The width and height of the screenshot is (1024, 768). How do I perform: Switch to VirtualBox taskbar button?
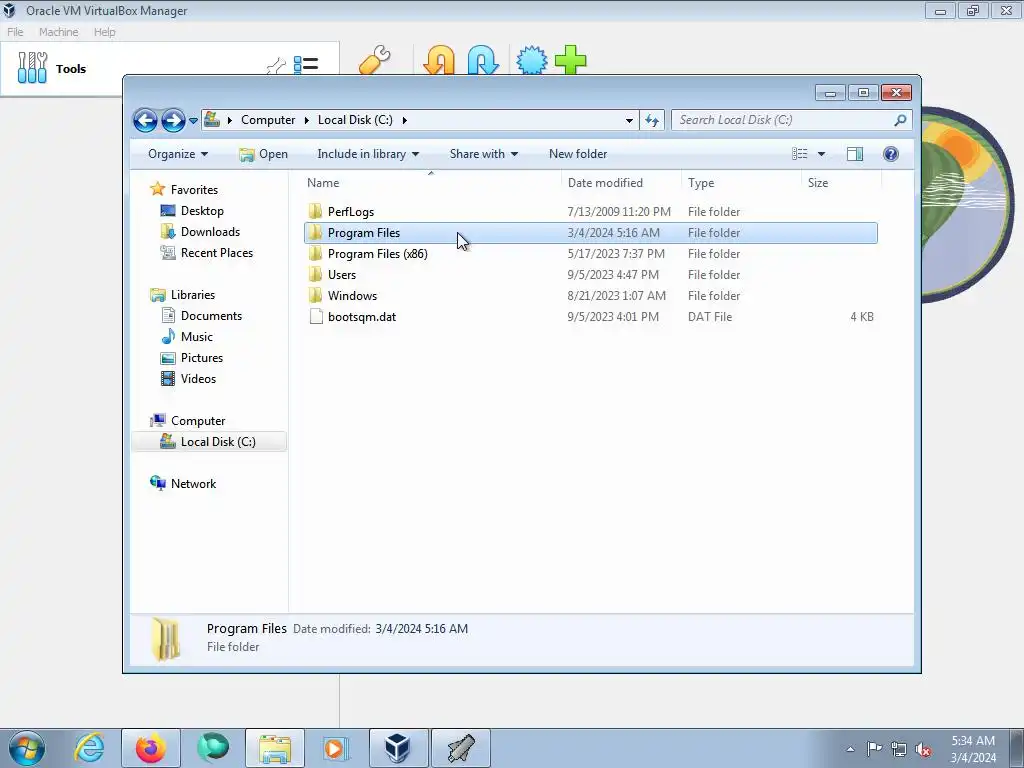click(398, 748)
